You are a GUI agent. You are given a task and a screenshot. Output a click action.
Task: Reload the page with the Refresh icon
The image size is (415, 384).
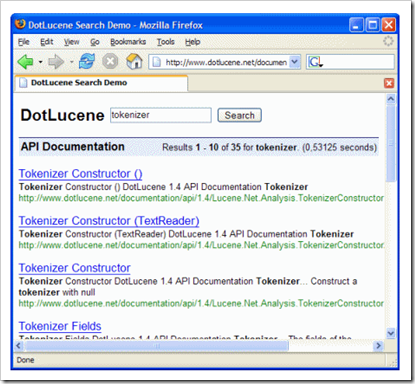[x=87, y=62]
